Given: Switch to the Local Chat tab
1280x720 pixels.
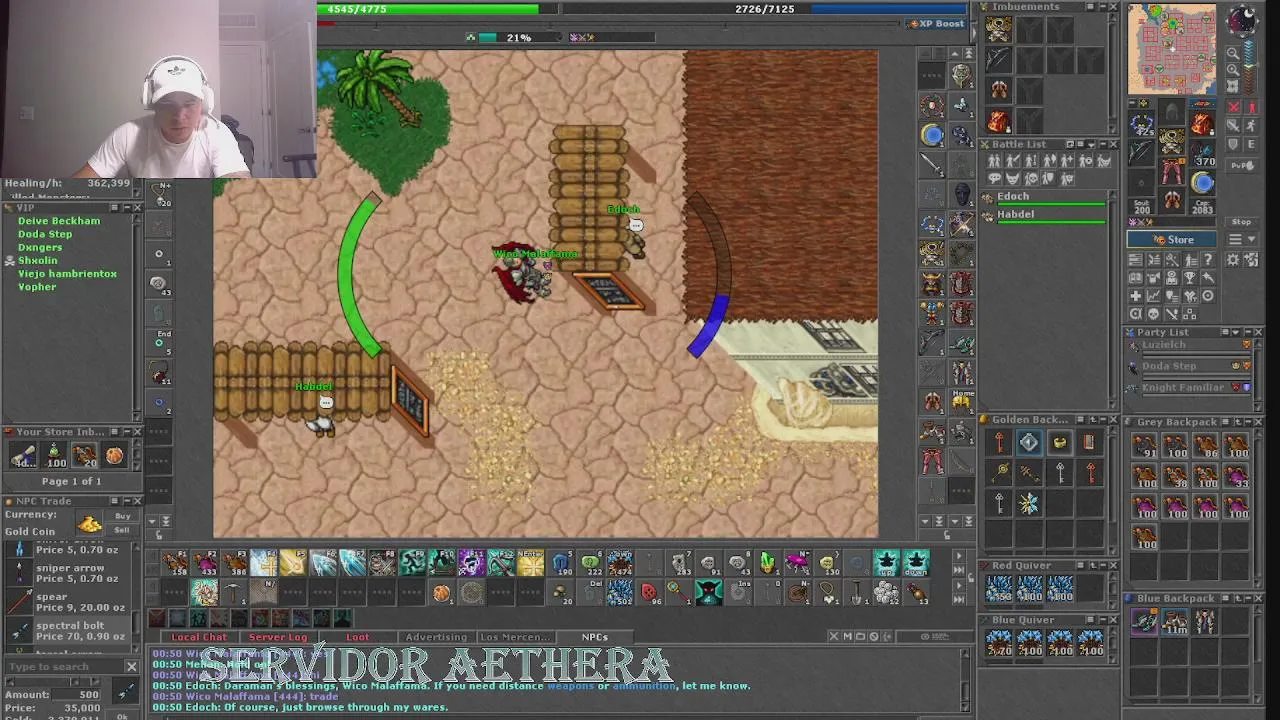Looking at the screenshot, I should [199, 637].
